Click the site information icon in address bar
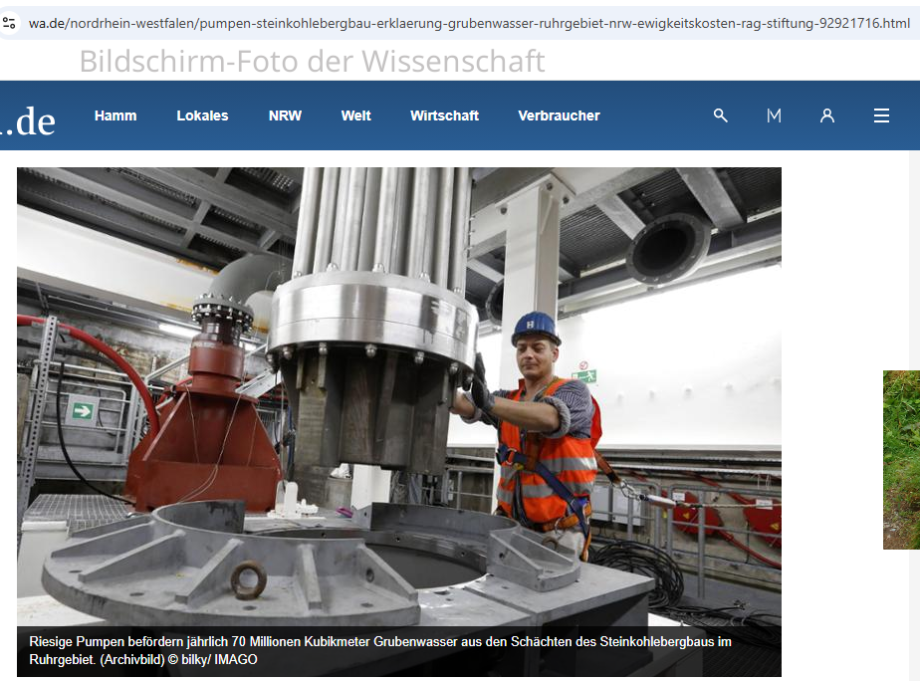The width and height of the screenshot is (920, 681). (10, 22)
